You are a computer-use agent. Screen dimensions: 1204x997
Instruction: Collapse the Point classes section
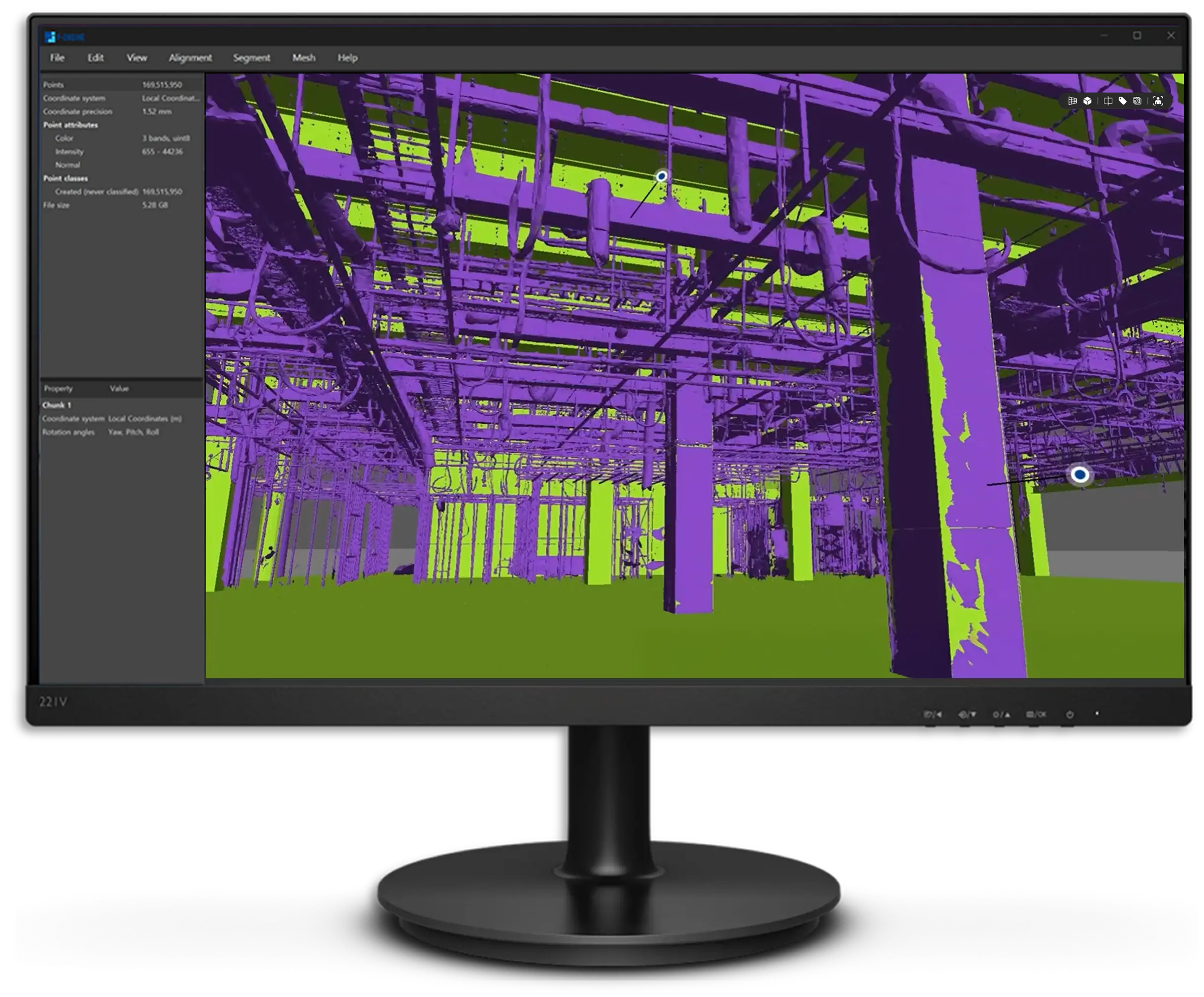[65, 178]
